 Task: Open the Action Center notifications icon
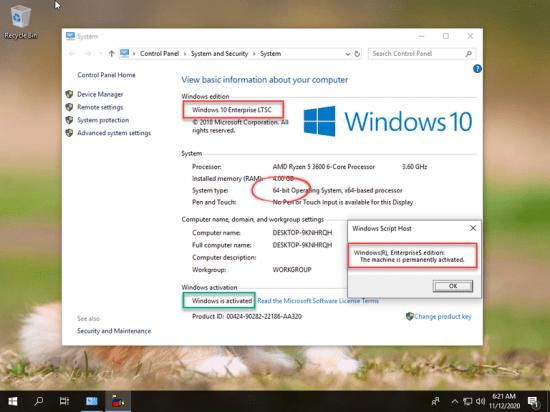click(x=533, y=401)
